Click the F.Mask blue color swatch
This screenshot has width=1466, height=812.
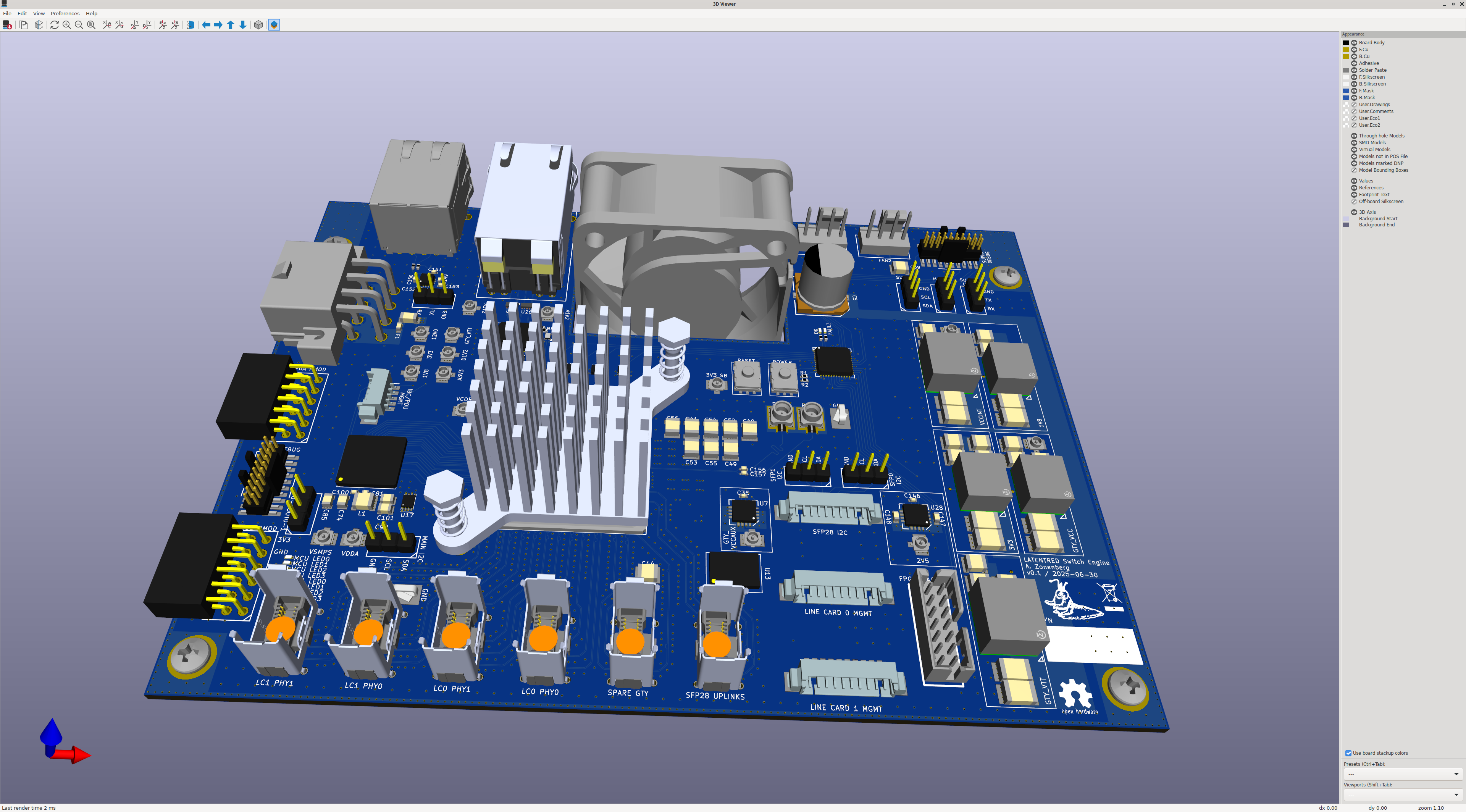1346,91
